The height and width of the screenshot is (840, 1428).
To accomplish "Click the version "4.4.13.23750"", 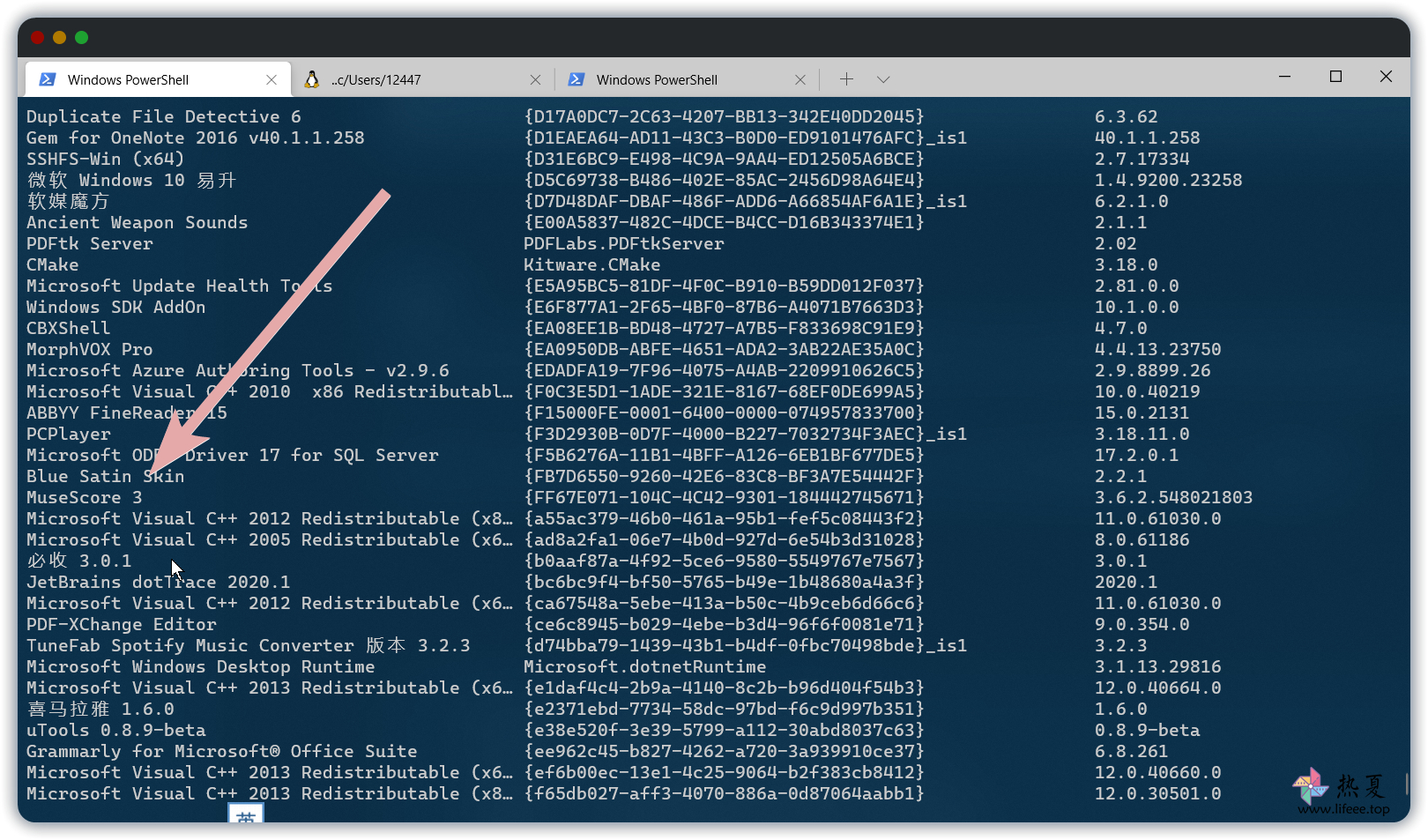I will (x=1158, y=349).
